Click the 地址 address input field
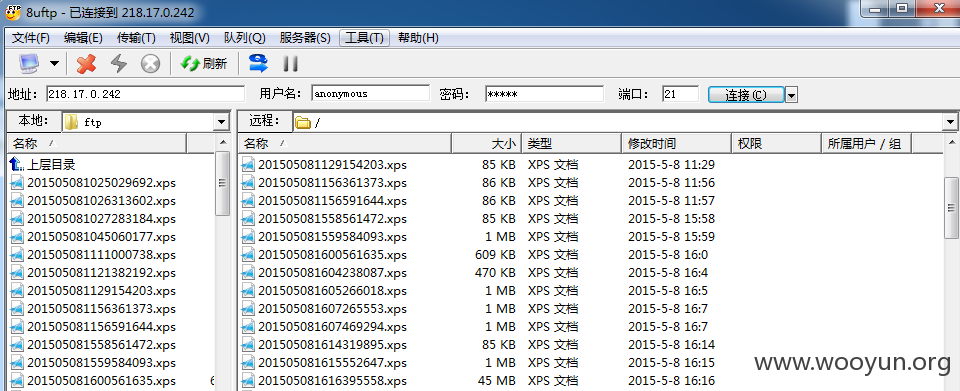The image size is (960, 391). tap(145, 94)
